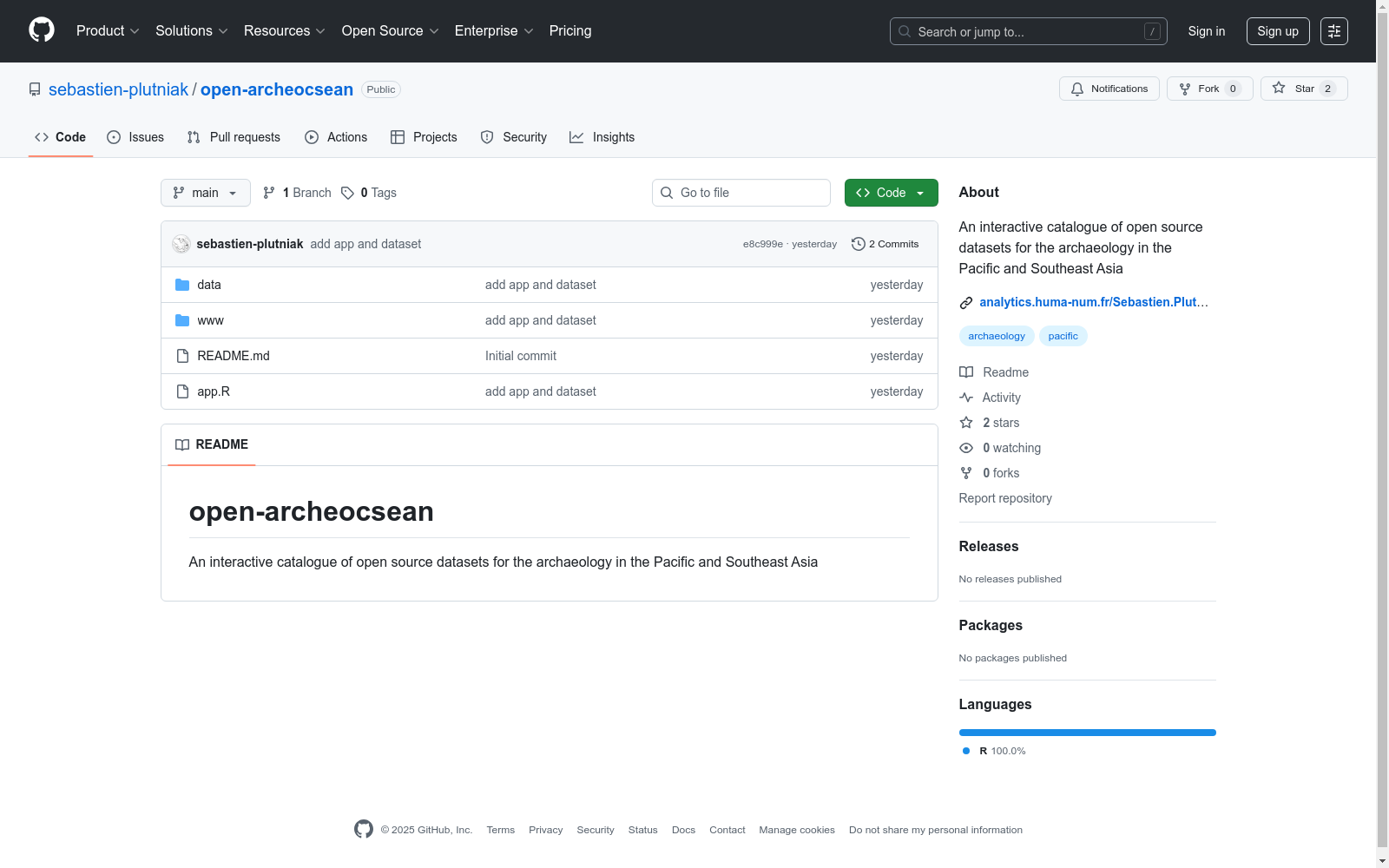Screen dimensions: 1389x868
Task: Click the README.md file icon
Action: click(182, 356)
